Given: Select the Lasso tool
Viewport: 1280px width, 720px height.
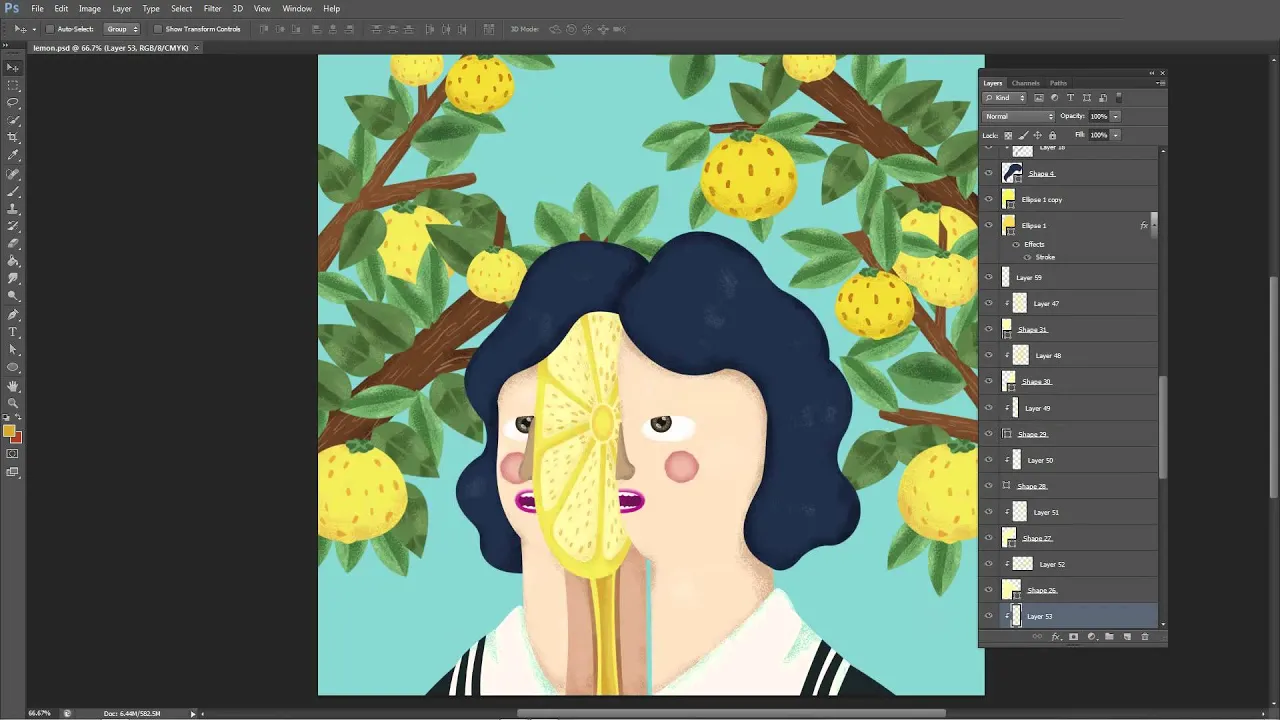Looking at the screenshot, I should click(x=13, y=102).
